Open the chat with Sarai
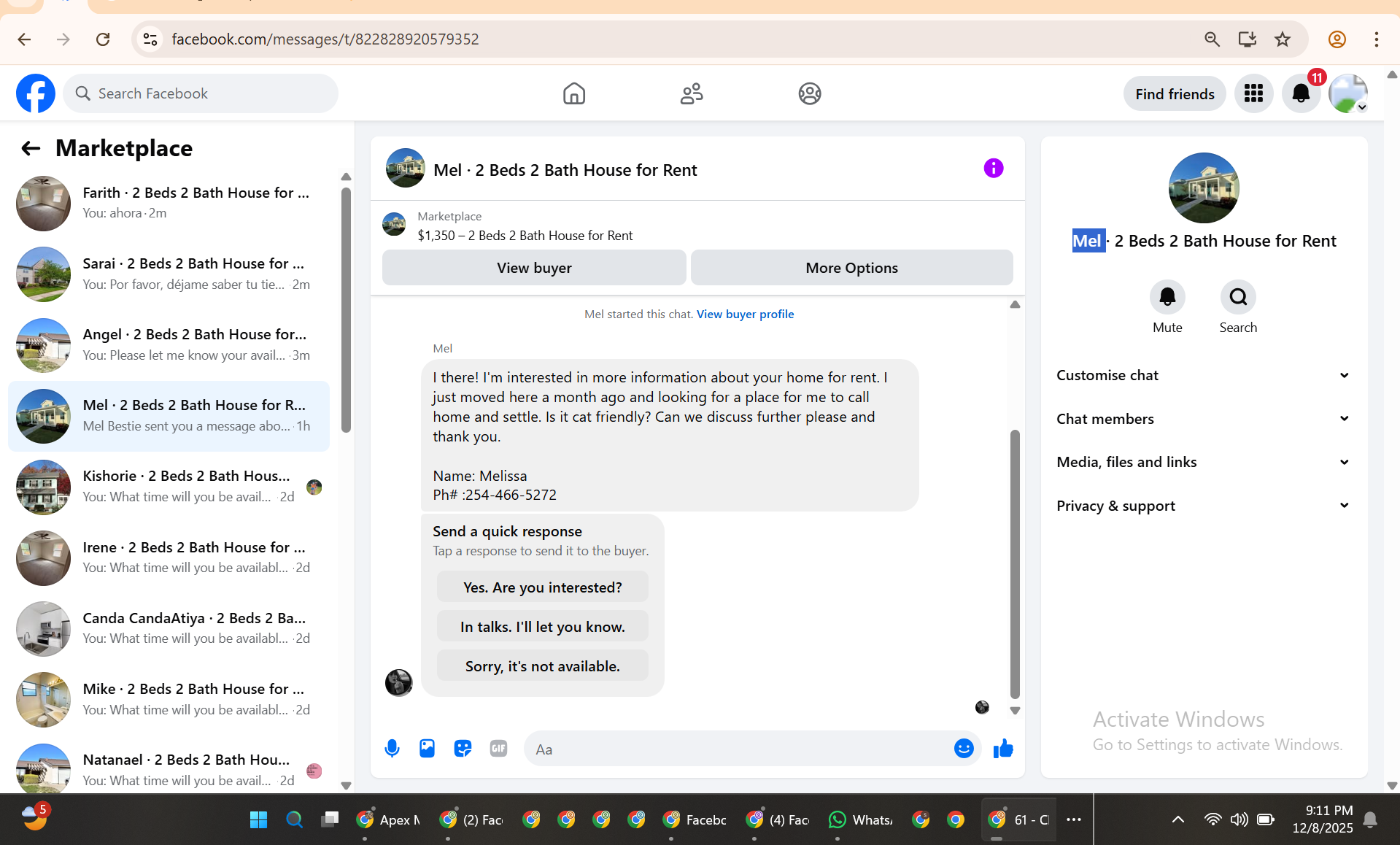This screenshot has width=1400, height=845. click(169, 274)
